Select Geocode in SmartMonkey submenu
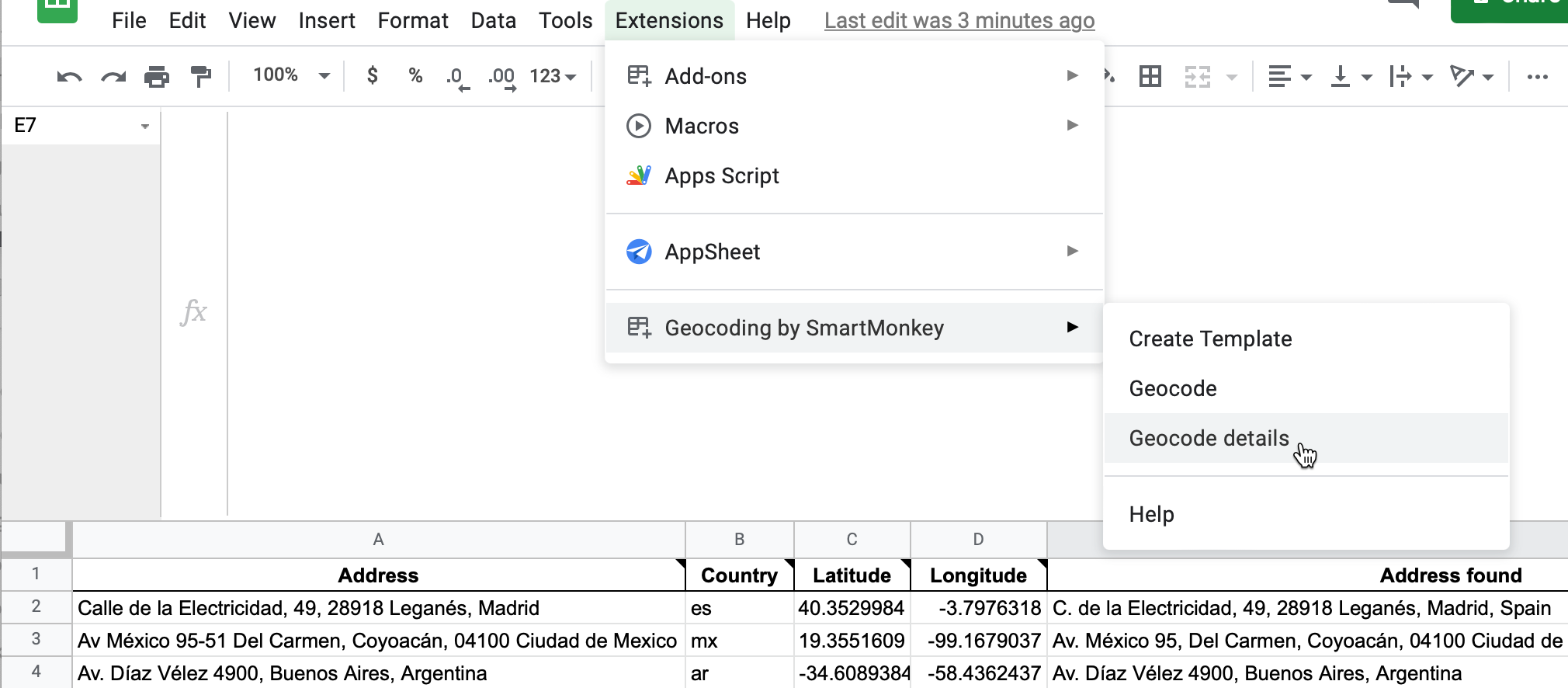This screenshot has width=1568, height=688. (x=1306, y=388)
